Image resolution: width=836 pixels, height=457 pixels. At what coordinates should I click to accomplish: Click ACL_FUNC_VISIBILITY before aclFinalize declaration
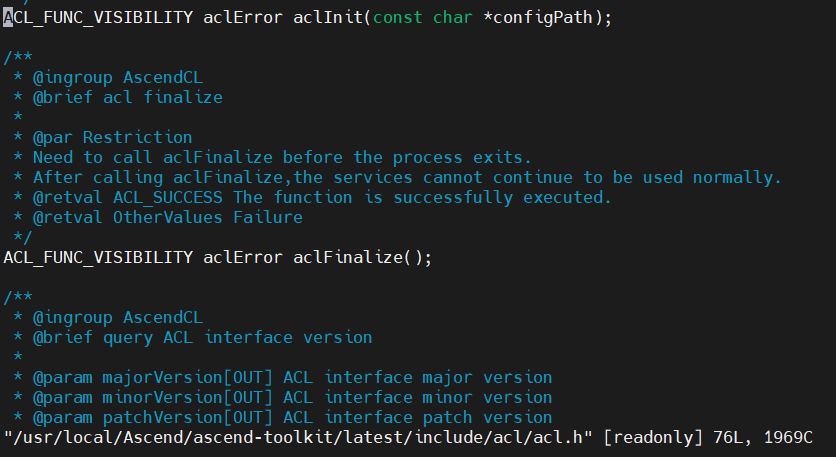tap(97, 257)
